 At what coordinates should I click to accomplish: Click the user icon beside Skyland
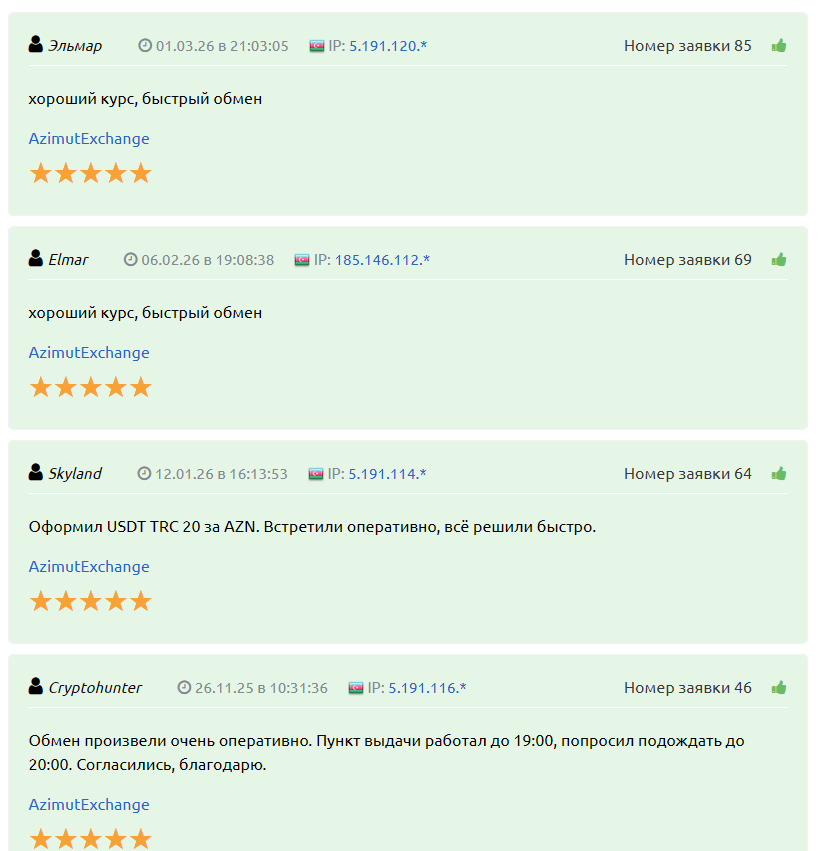[x=36, y=473]
